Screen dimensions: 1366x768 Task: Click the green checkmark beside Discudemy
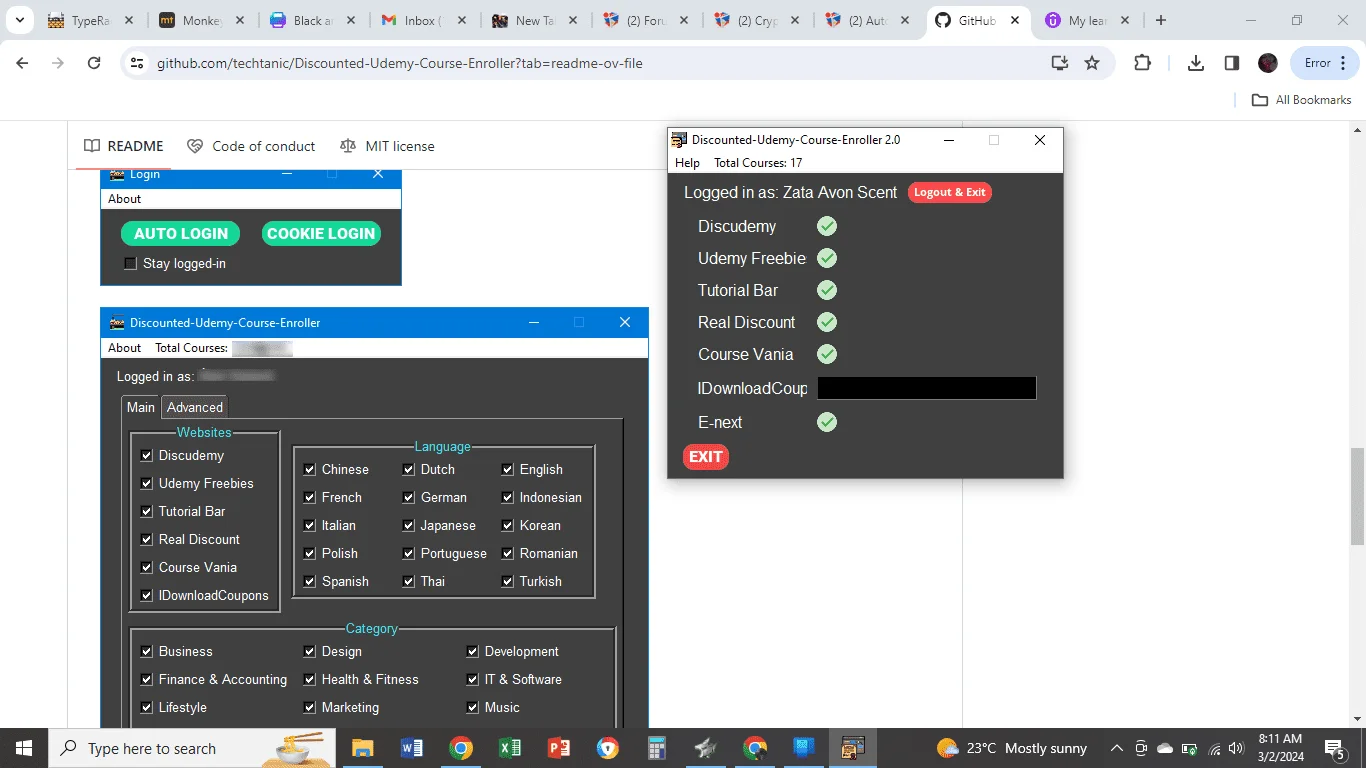827,226
